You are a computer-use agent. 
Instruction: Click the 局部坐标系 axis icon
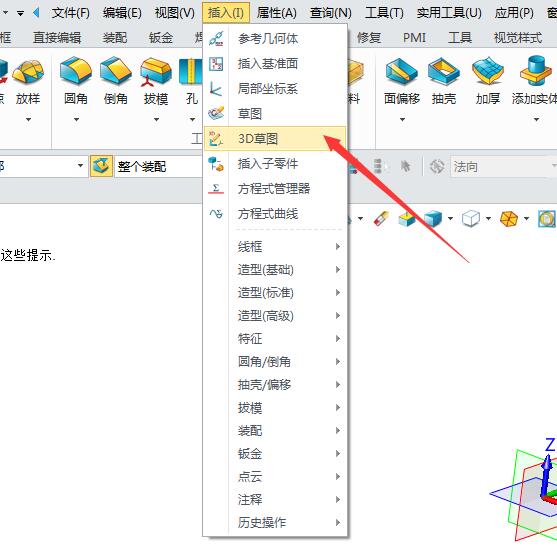(216, 89)
